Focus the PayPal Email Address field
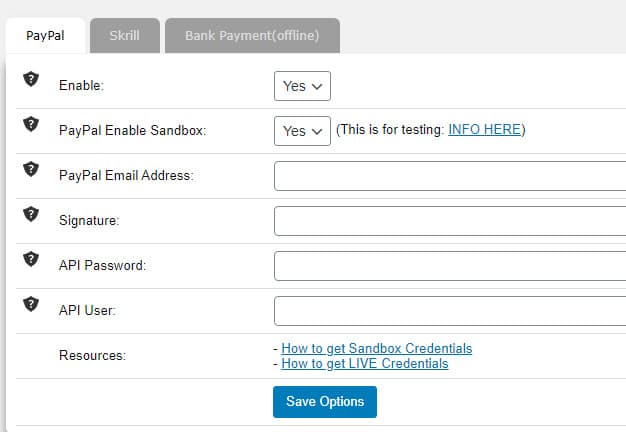Screen dimensions: 626x432 [x=450, y=176]
